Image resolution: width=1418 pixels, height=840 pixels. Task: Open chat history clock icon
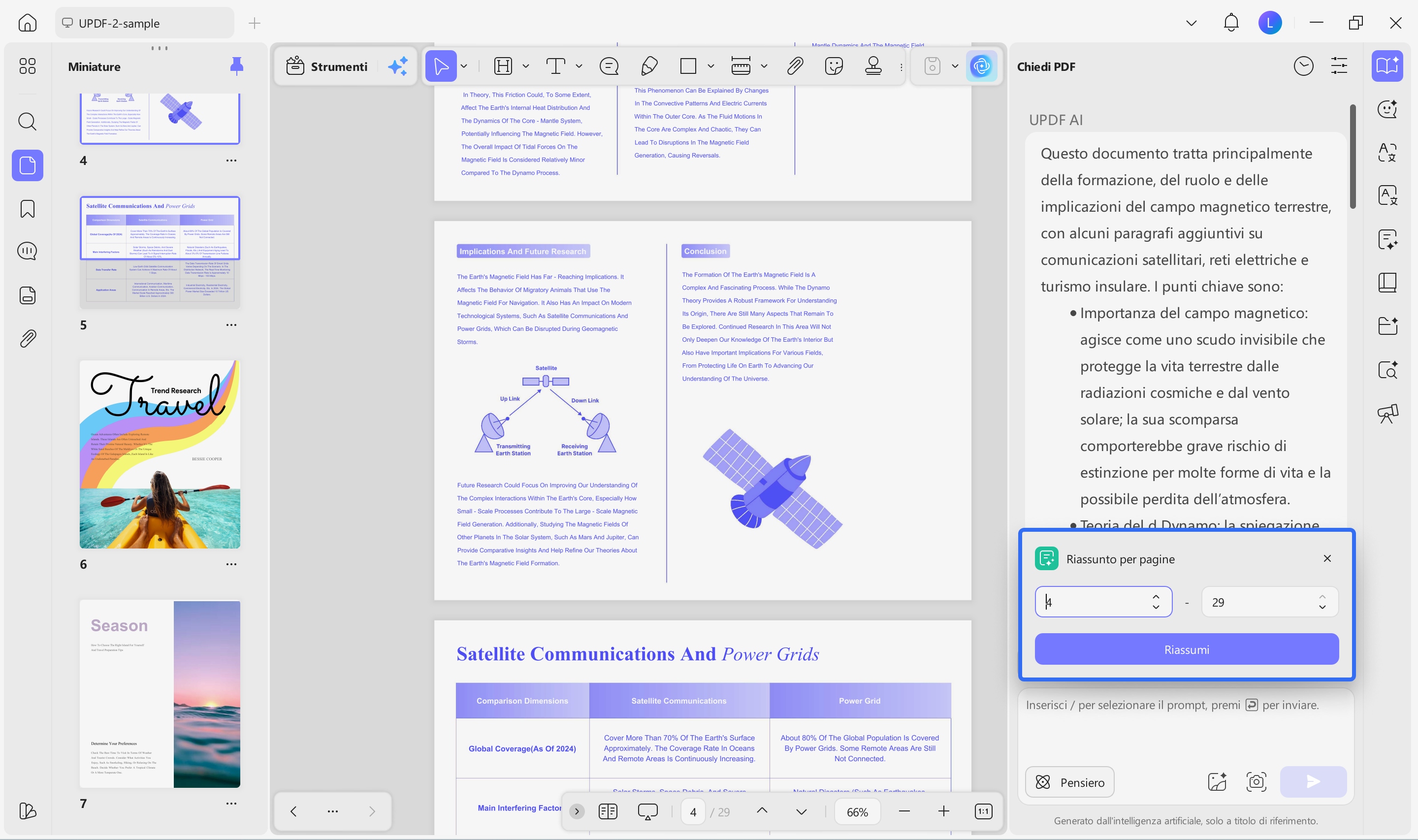coord(1303,66)
